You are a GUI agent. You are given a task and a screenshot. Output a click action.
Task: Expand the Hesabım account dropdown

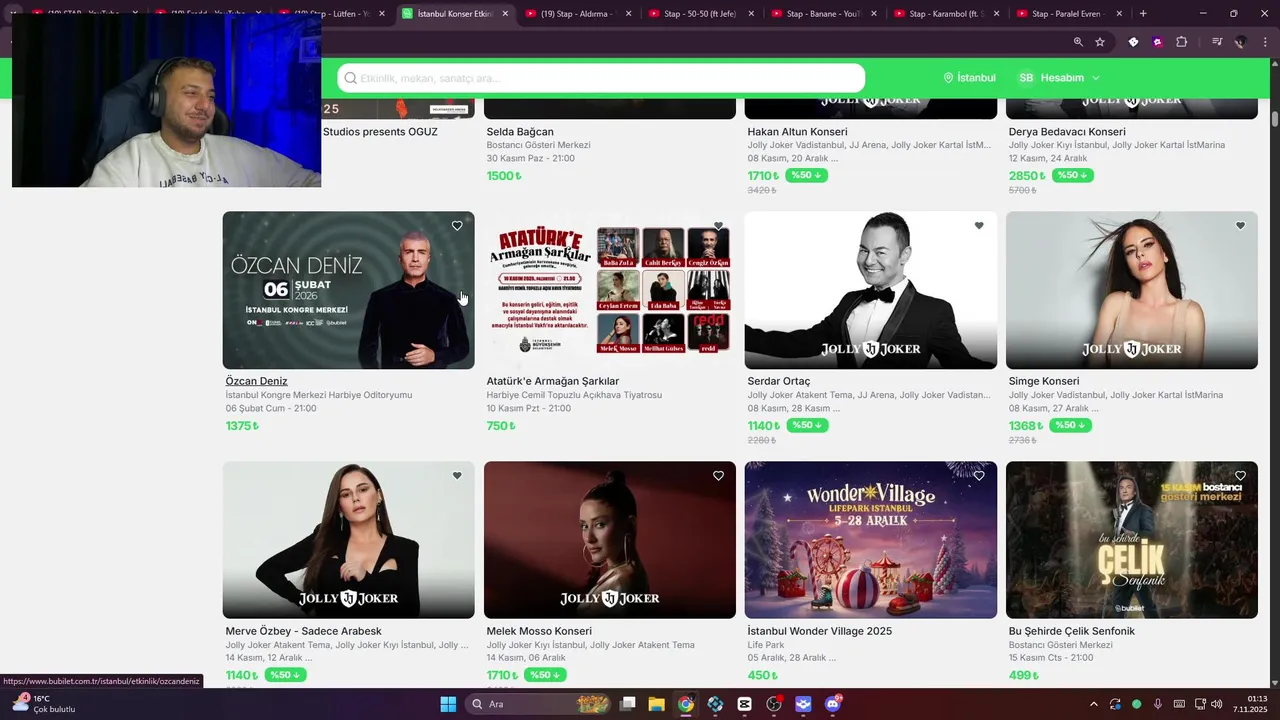(x=1096, y=78)
